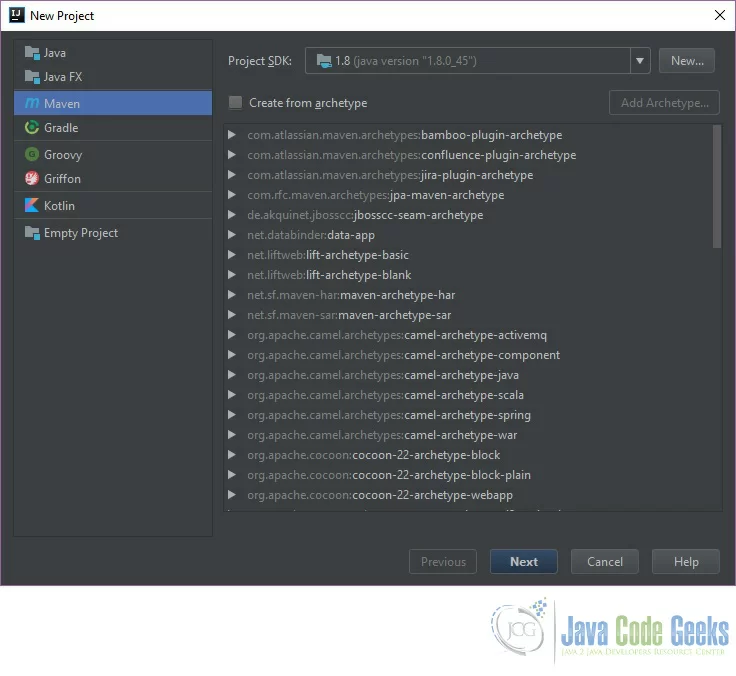The width and height of the screenshot is (736, 676).
Task: Expand bamboo-plugin-archetype tree node
Action: (232, 135)
